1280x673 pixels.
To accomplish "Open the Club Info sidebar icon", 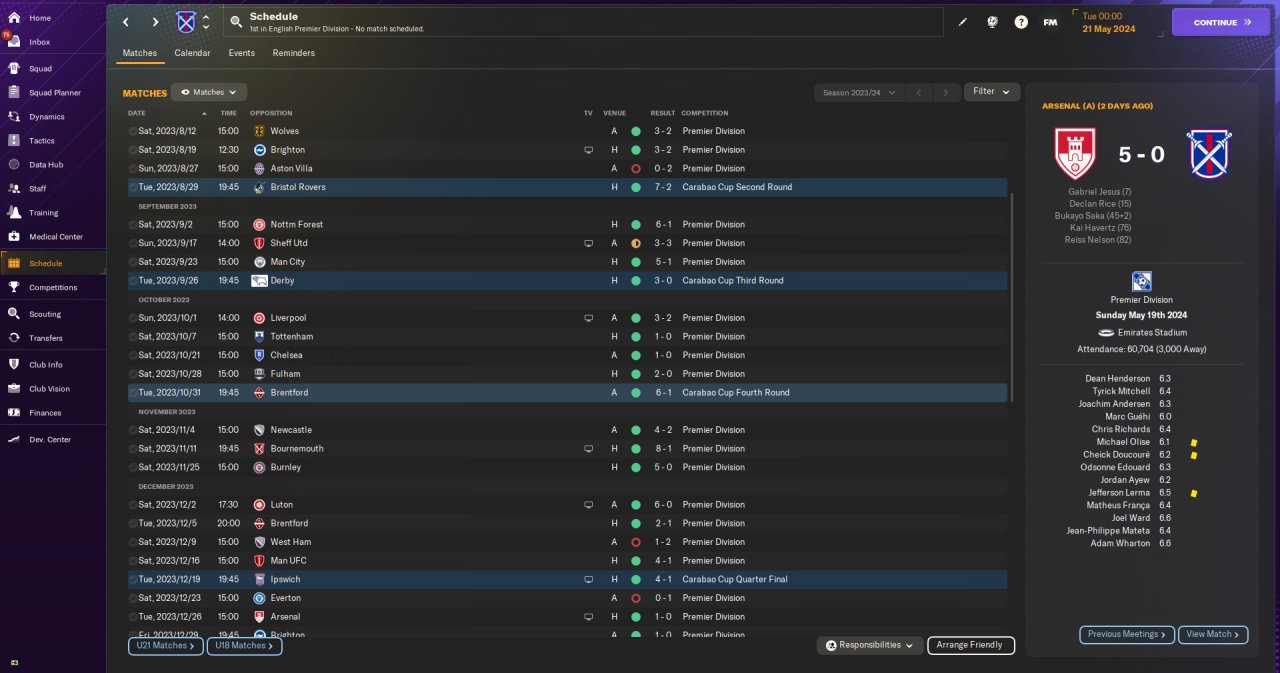I will tap(14, 365).
